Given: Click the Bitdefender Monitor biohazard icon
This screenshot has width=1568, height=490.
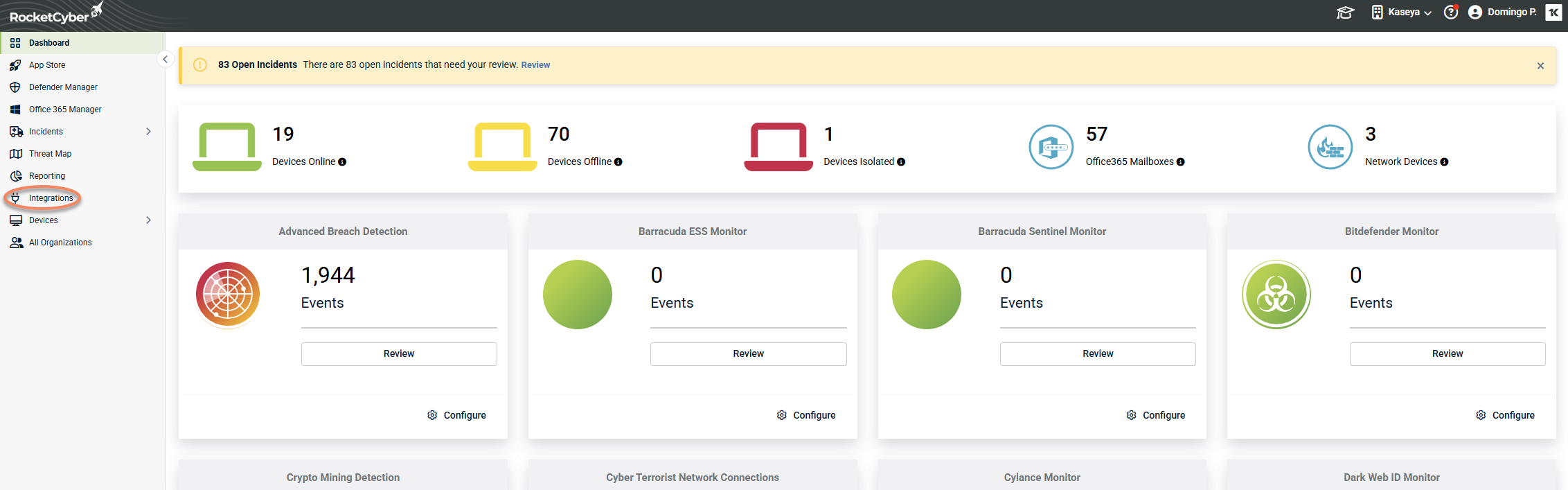Looking at the screenshot, I should click(1276, 295).
